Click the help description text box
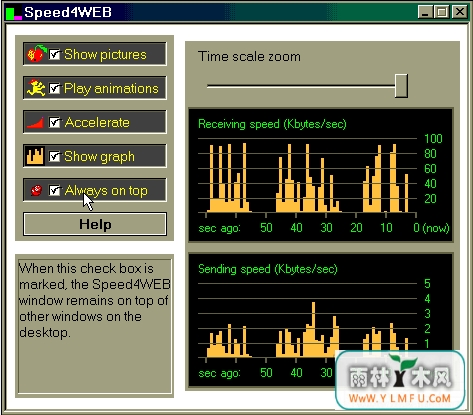This screenshot has width=473, height=415. click(x=95, y=326)
